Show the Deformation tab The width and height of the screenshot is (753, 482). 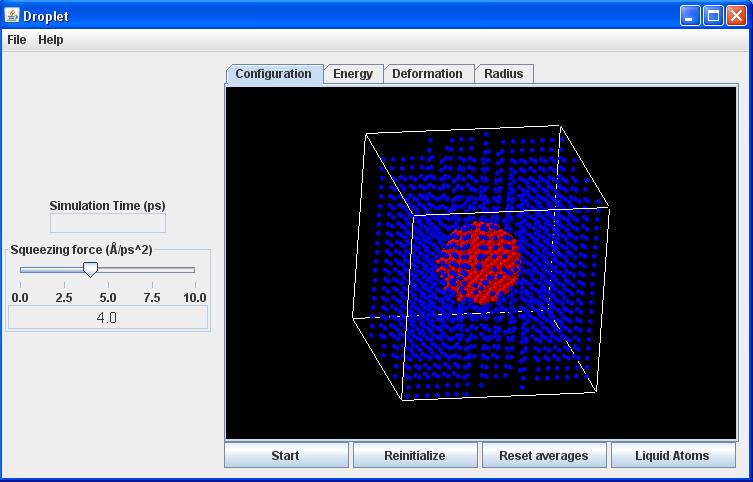click(x=427, y=74)
